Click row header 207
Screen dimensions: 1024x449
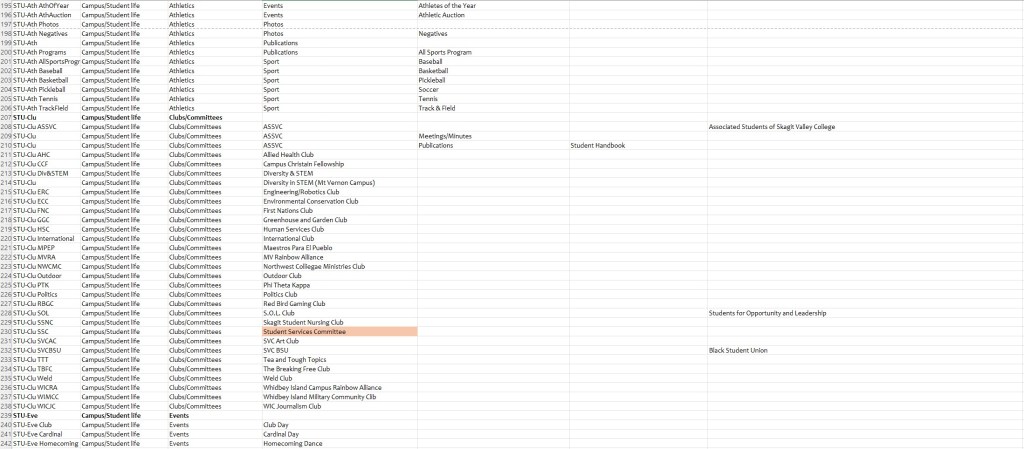pos(6,117)
